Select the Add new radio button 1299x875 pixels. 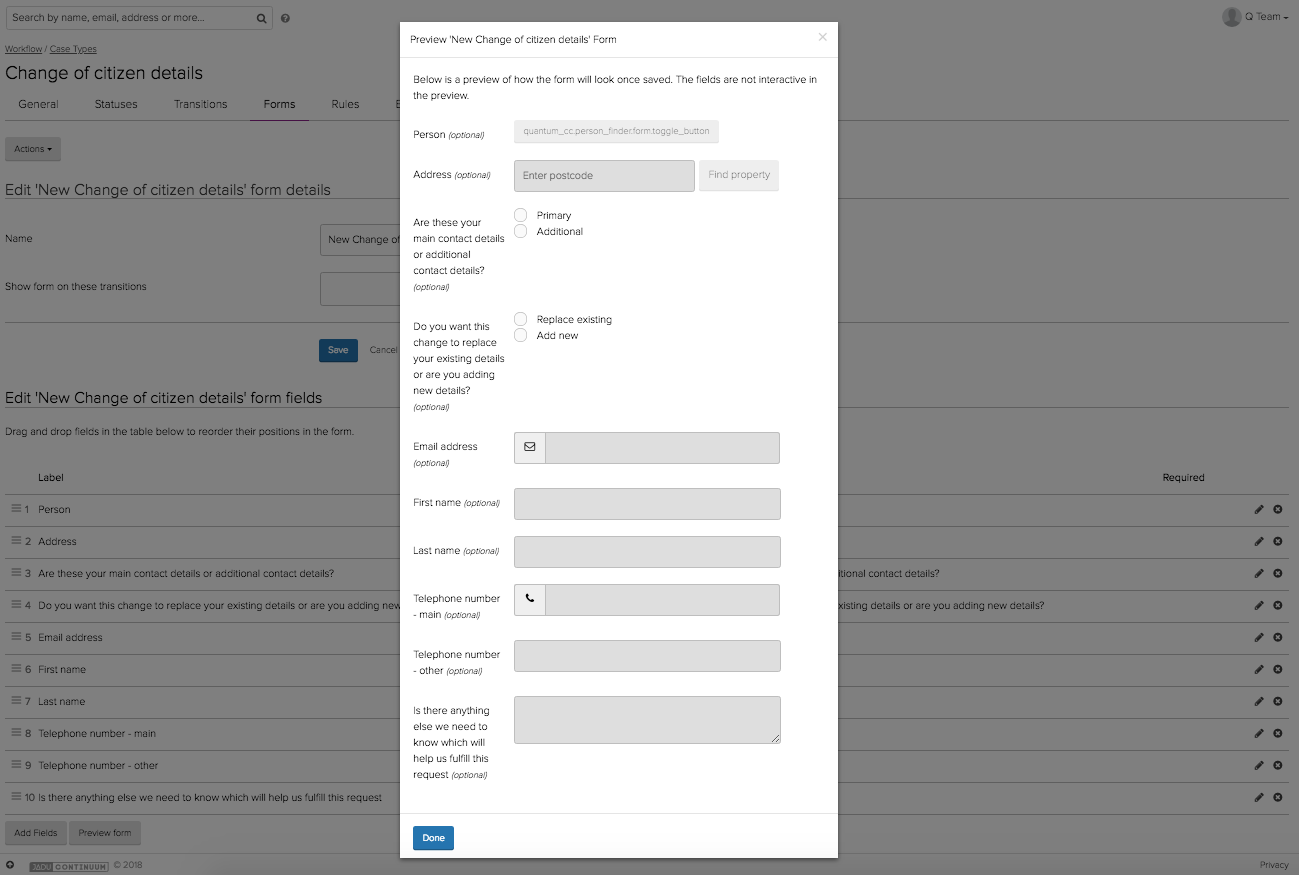(x=521, y=335)
